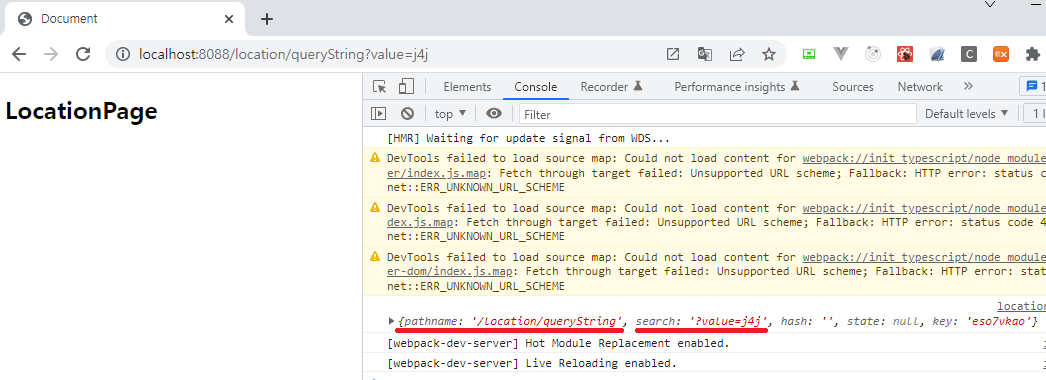The image size is (1046, 380).
Task: Show more DevTools tabs
Action: 969,87
